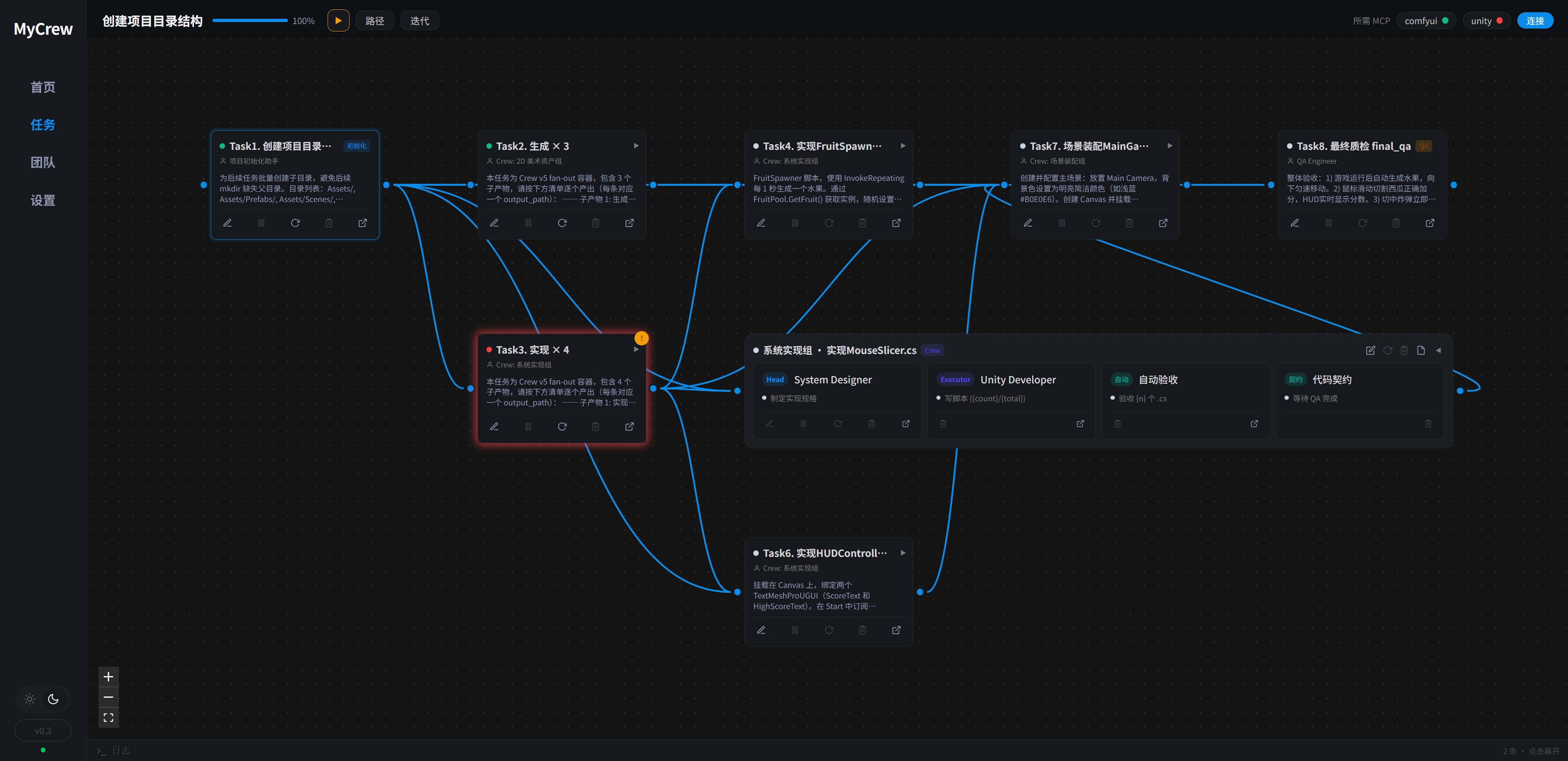Click the unity MCP status pill
1568x761 pixels.
1486,21
